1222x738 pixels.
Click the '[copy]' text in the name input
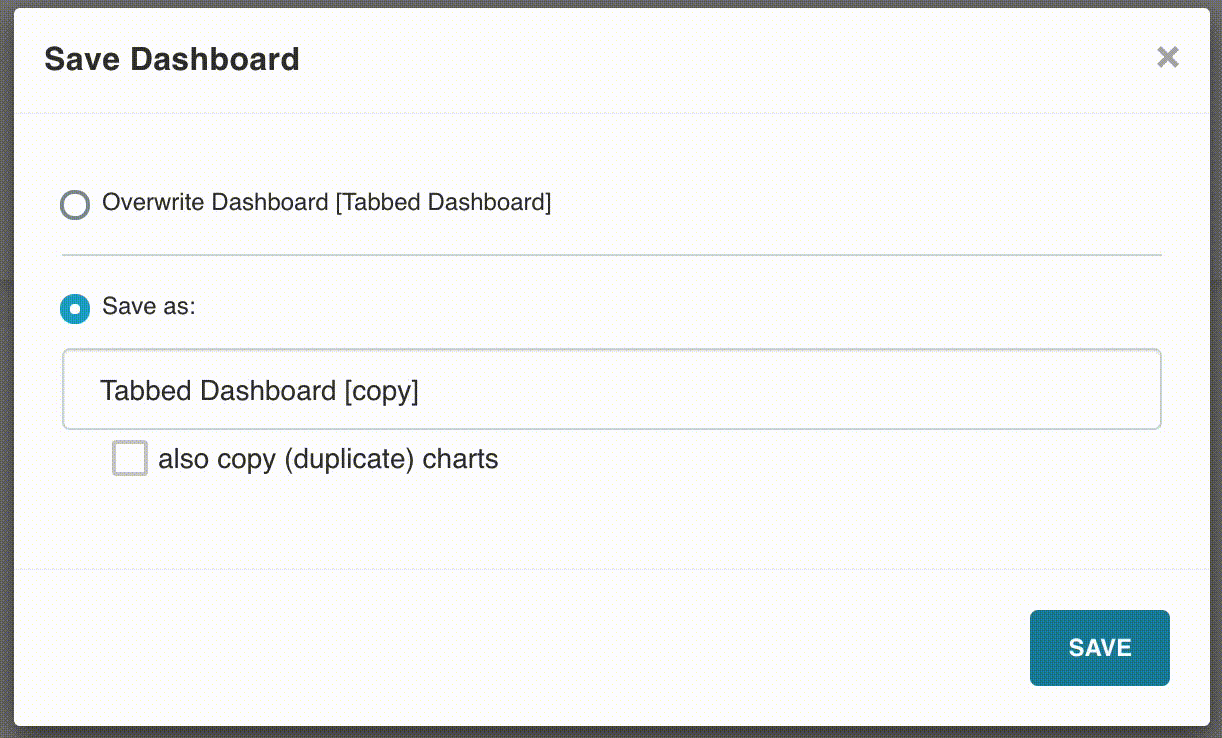tap(381, 391)
